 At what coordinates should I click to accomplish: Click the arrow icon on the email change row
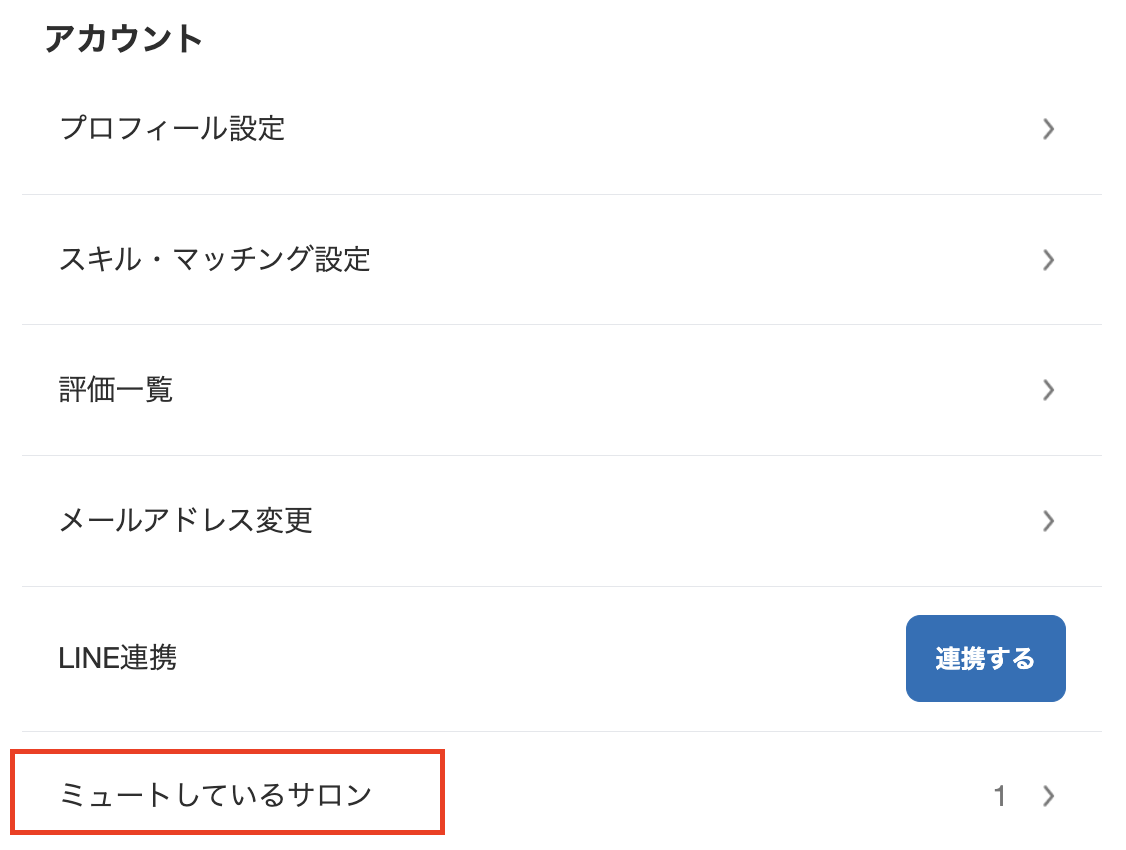[1048, 521]
